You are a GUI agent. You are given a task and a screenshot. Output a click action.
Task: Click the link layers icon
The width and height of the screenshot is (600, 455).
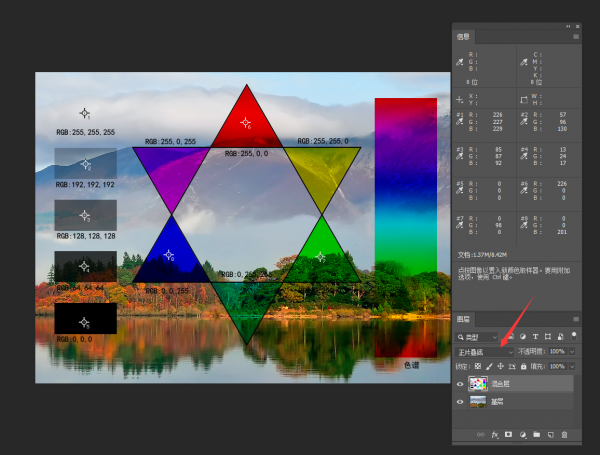(x=480, y=435)
